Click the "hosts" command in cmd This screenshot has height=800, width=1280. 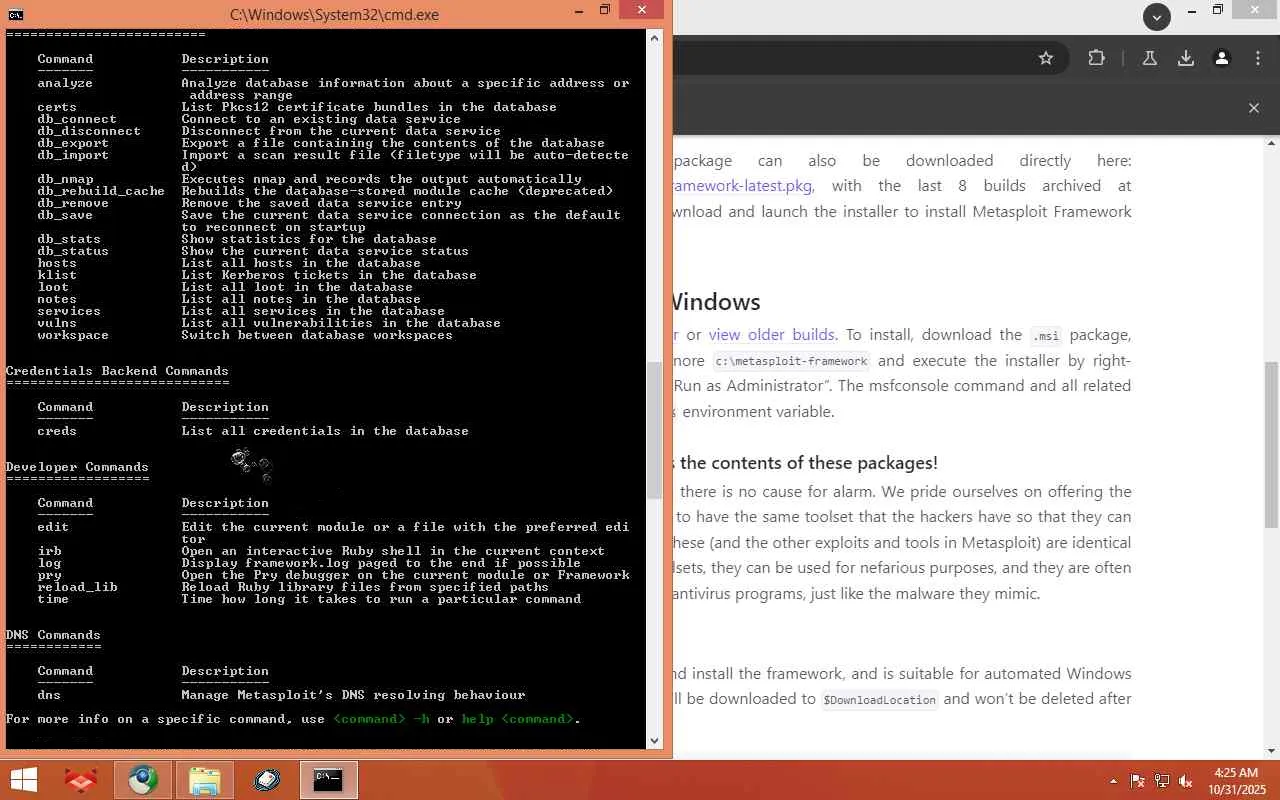click(x=57, y=263)
